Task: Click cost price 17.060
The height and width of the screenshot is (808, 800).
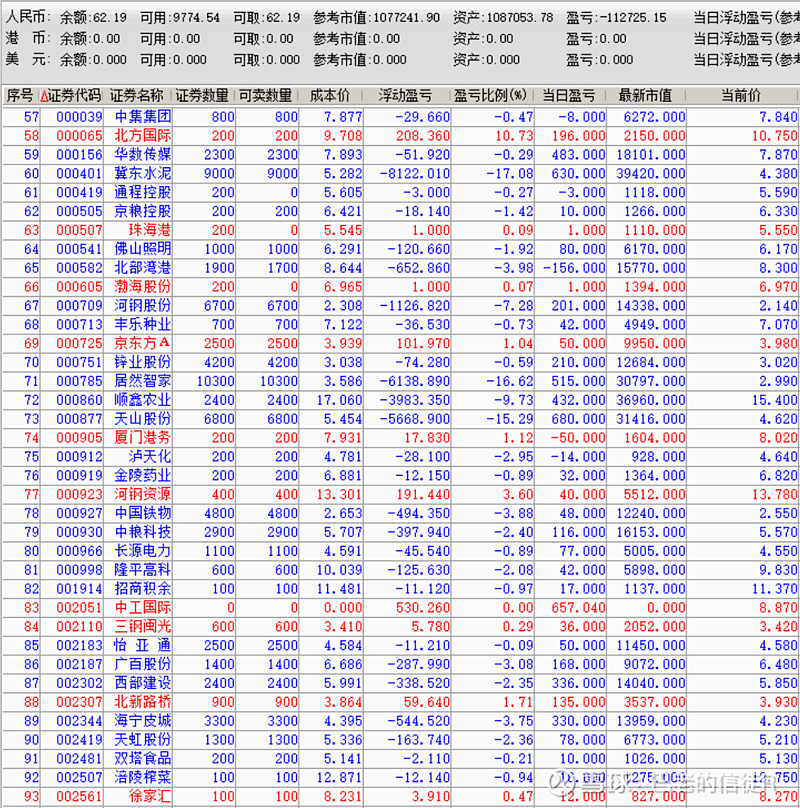Action: (x=339, y=400)
